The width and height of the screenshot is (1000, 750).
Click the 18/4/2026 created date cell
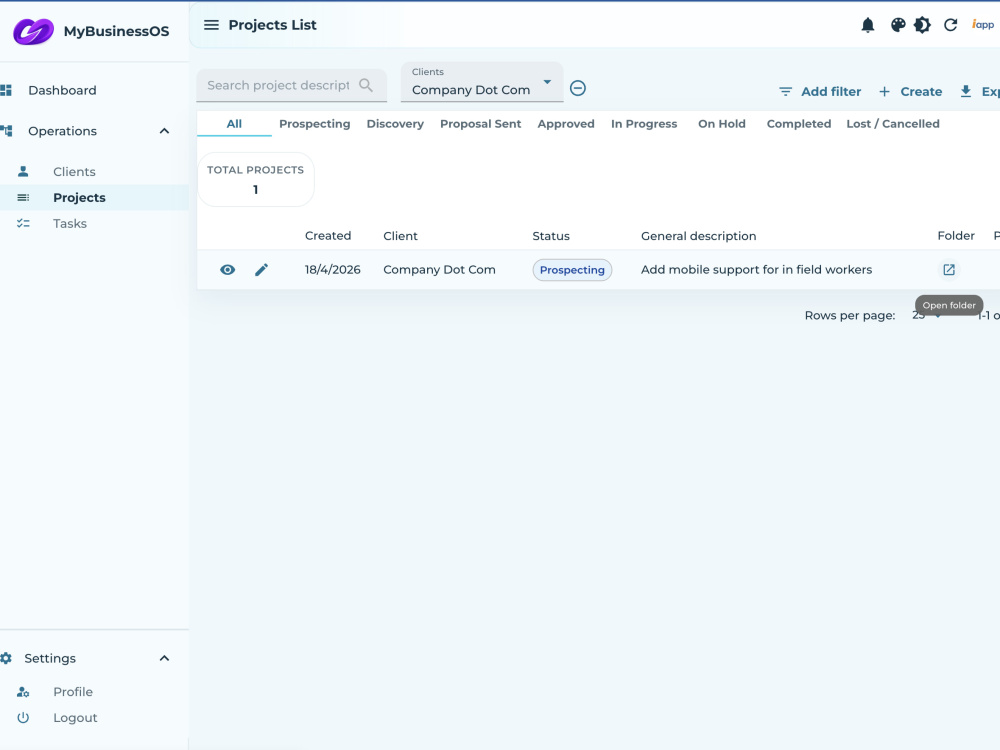[332, 269]
